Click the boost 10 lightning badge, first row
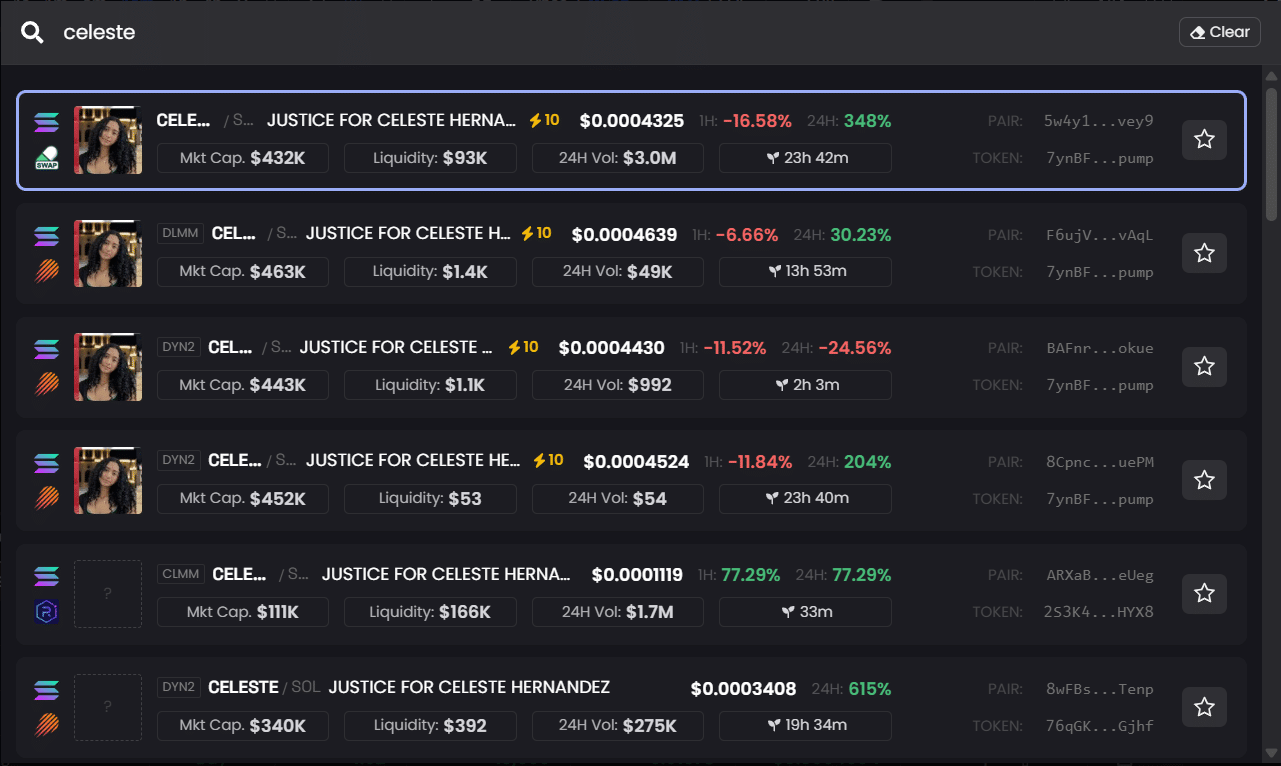This screenshot has width=1281, height=766. pos(544,120)
